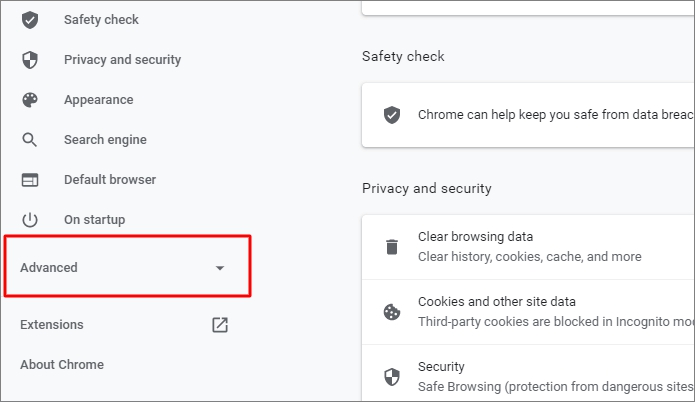Click the trash icon beside Clear browsing data
The height and width of the screenshot is (402, 695).
click(x=392, y=247)
